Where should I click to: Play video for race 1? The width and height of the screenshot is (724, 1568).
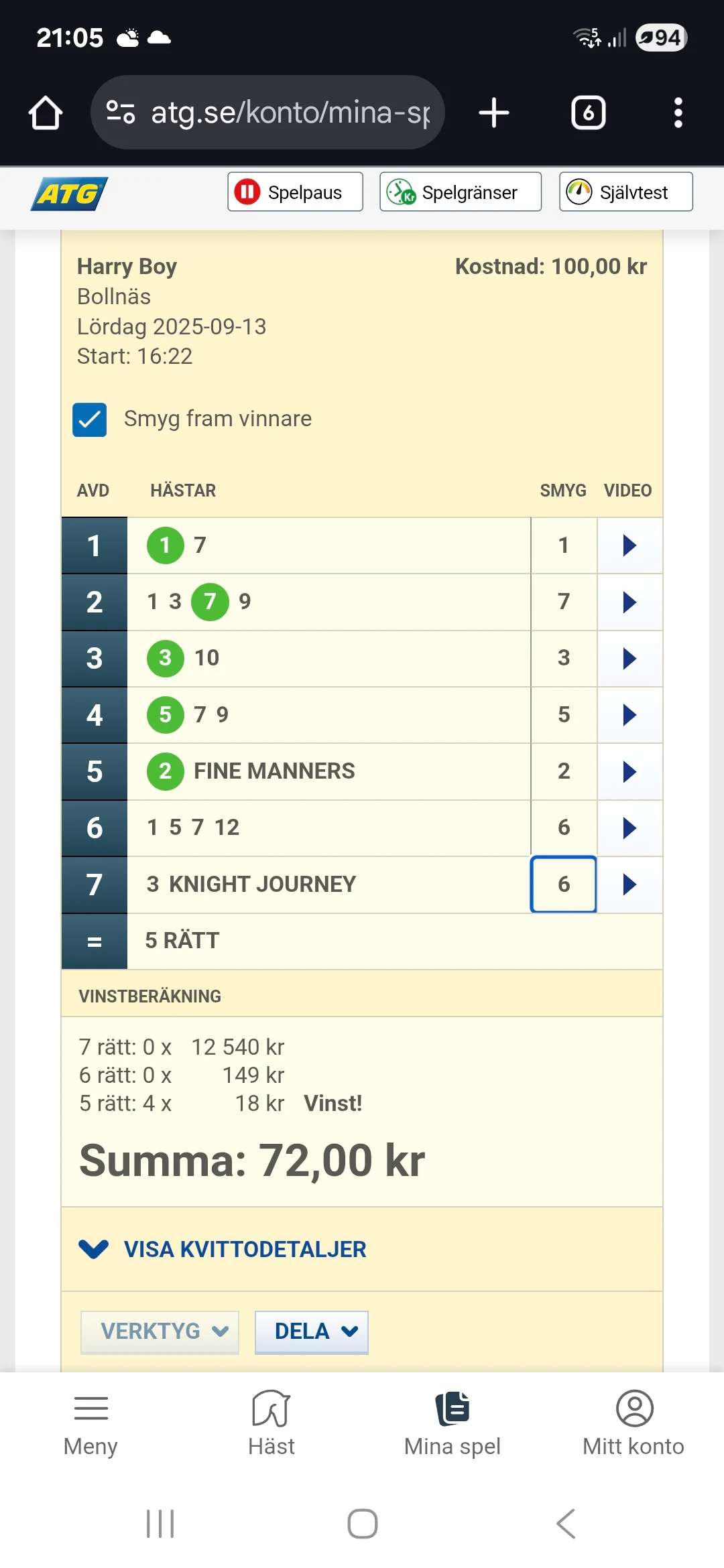(x=629, y=545)
